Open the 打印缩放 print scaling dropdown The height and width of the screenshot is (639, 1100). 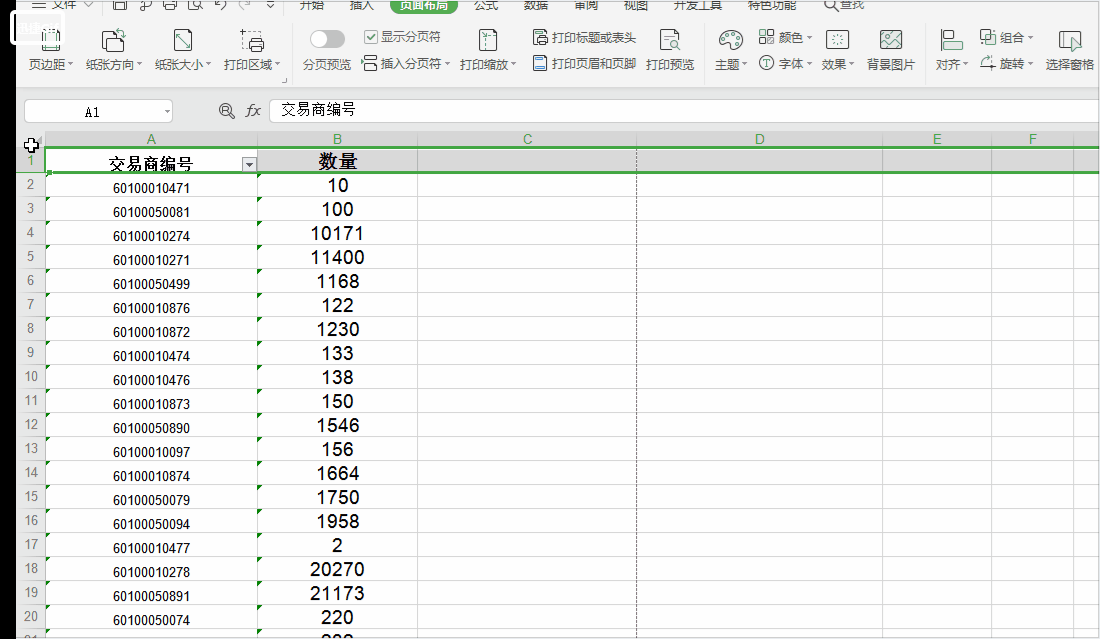pyautogui.click(x=488, y=51)
